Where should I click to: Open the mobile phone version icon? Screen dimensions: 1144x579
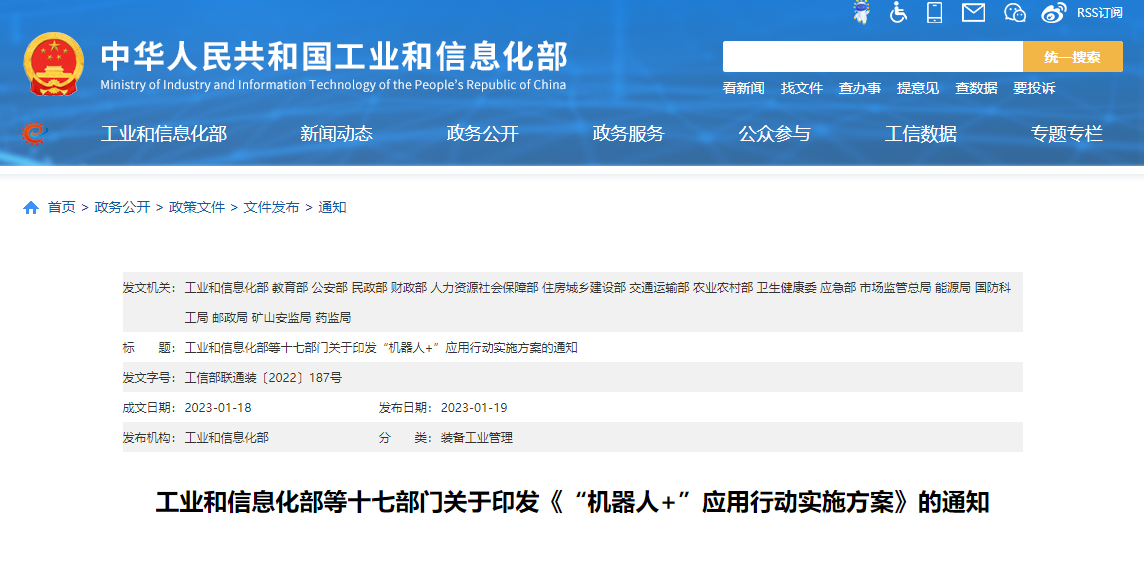[935, 12]
